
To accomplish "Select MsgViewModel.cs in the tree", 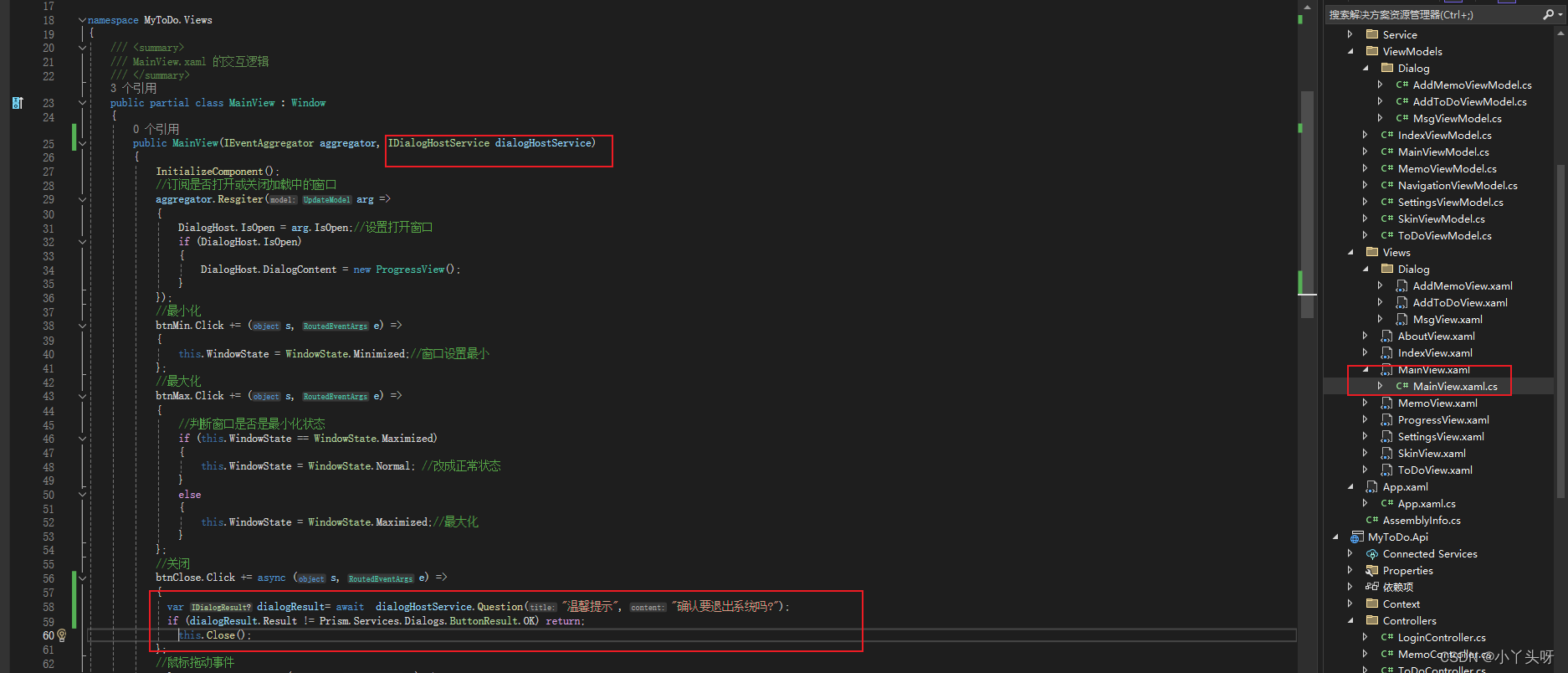I will [x=1457, y=118].
